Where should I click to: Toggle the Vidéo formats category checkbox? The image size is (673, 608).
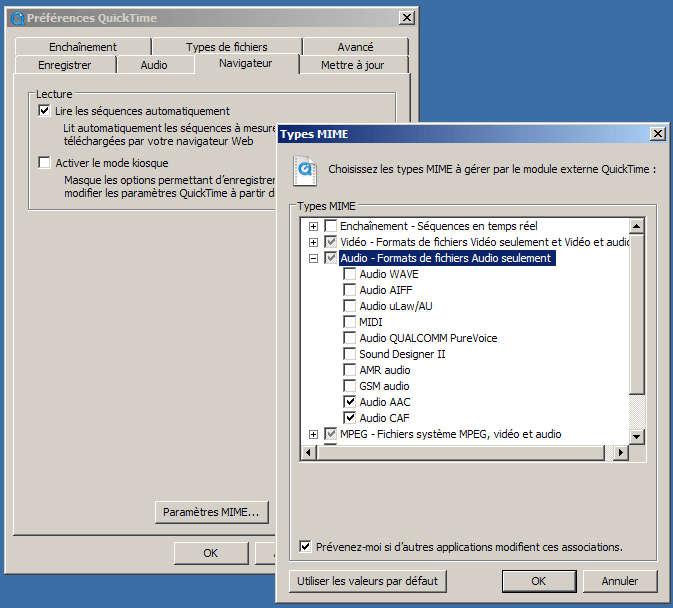(330, 242)
